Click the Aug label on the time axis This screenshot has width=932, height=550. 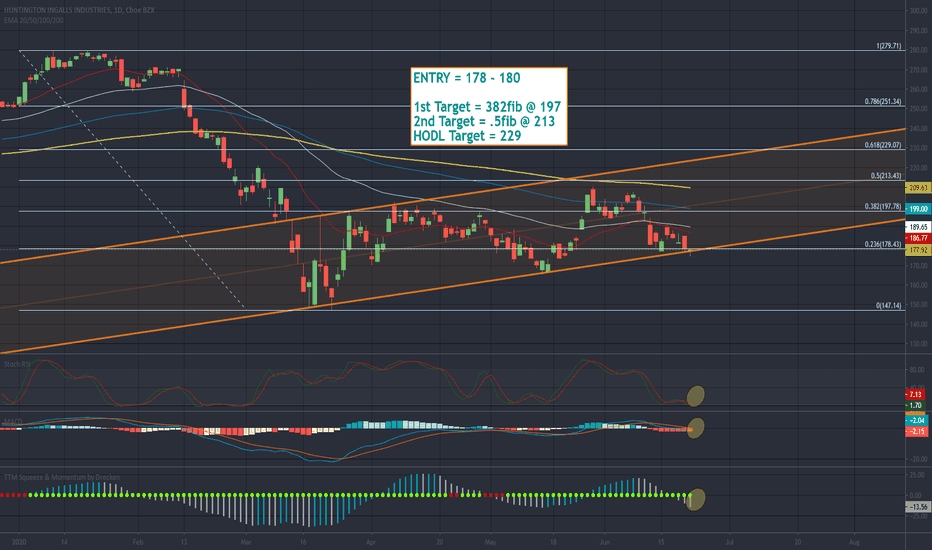(x=854, y=542)
